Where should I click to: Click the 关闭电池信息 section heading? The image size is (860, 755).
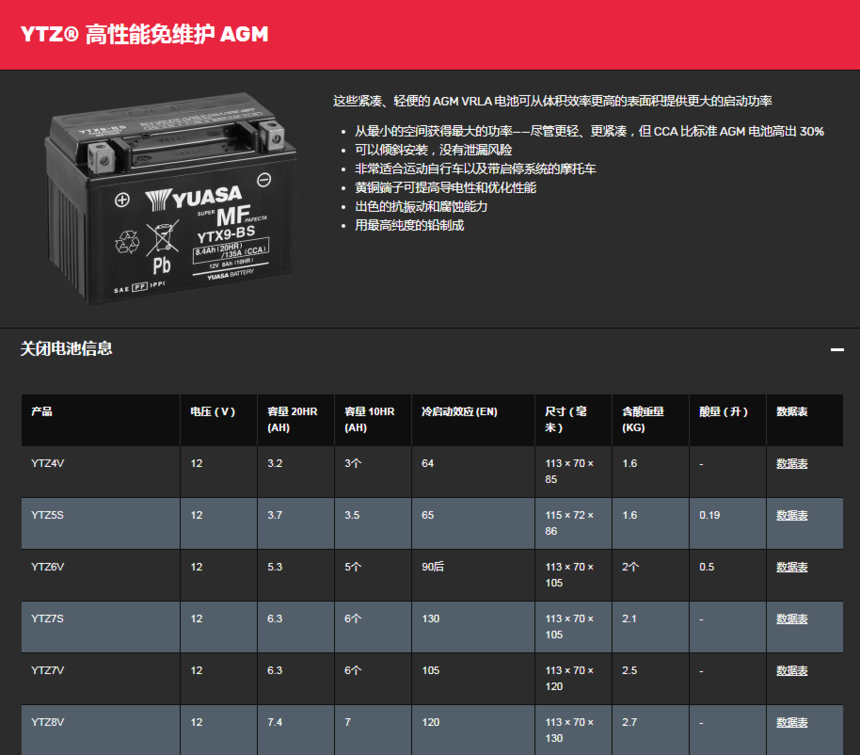click(x=66, y=349)
